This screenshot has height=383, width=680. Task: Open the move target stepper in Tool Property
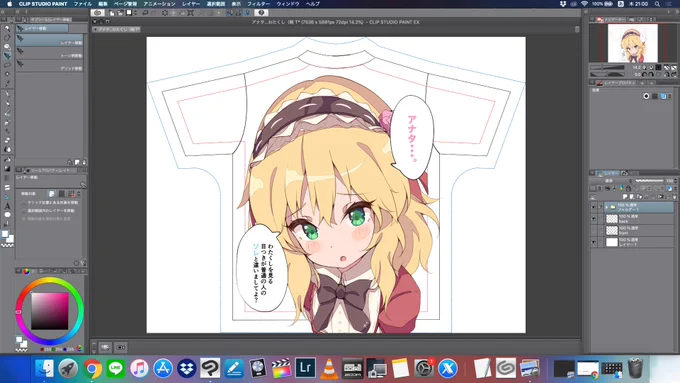78,193
